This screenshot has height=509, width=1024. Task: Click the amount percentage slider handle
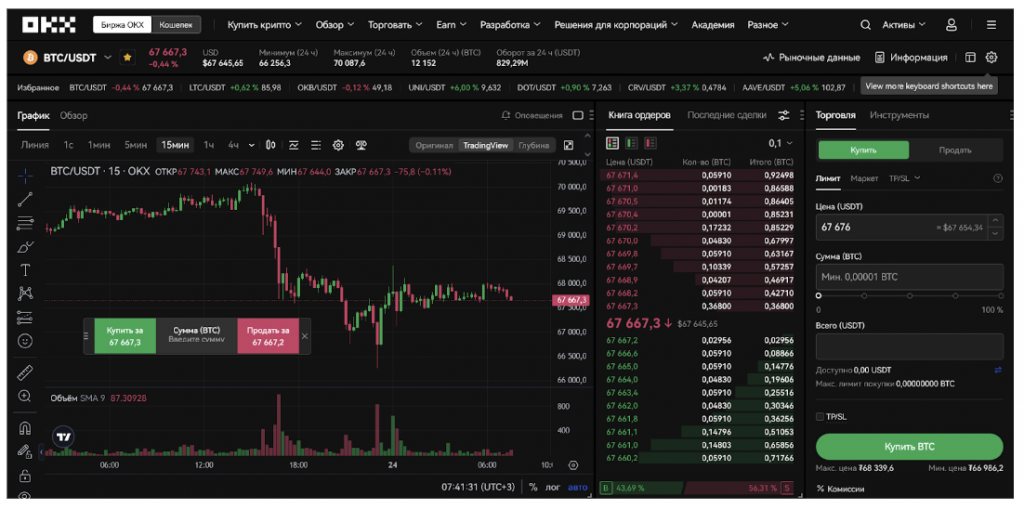(x=819, y=296)
